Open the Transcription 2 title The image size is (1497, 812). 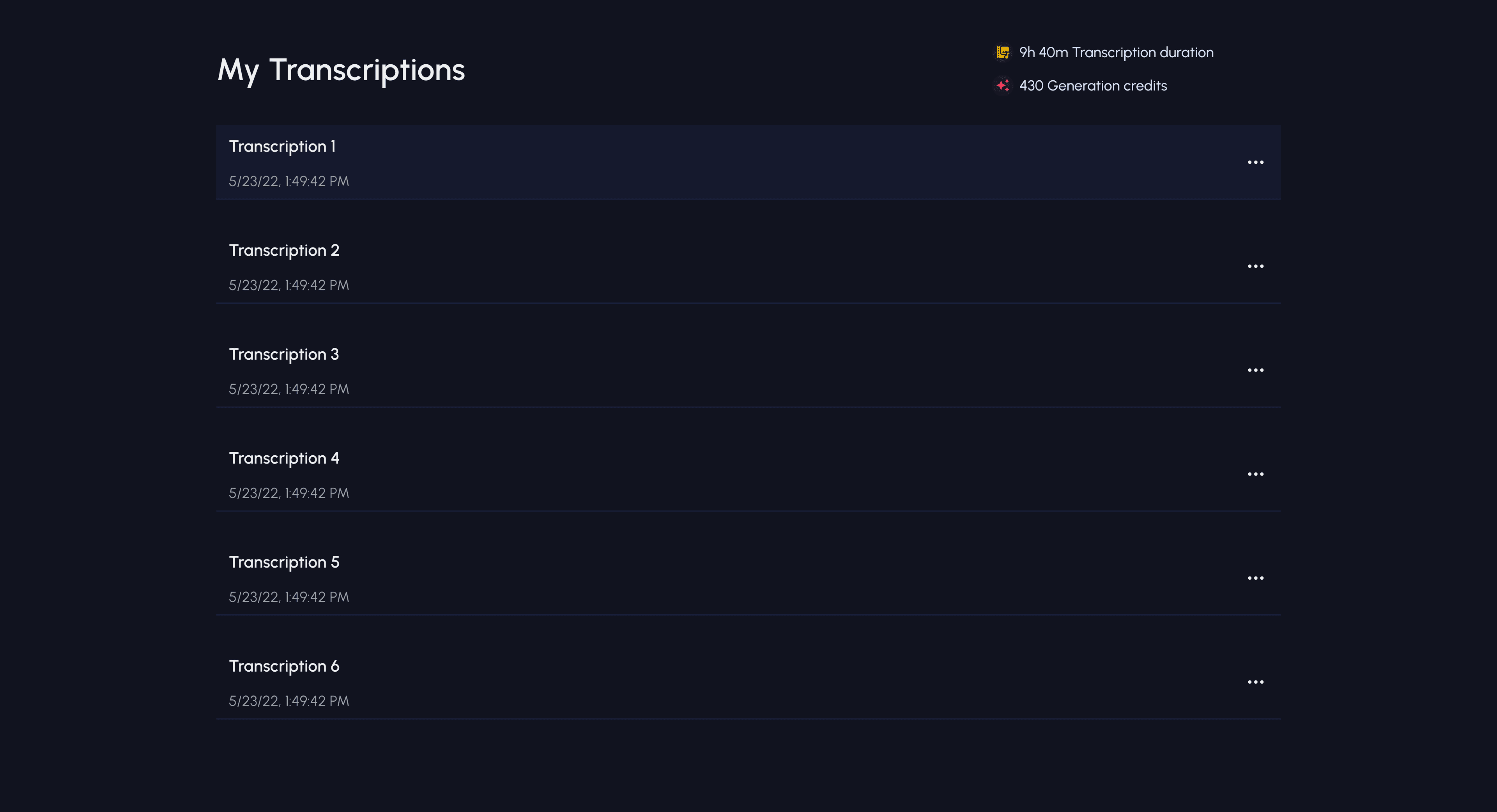coord(283,251)
